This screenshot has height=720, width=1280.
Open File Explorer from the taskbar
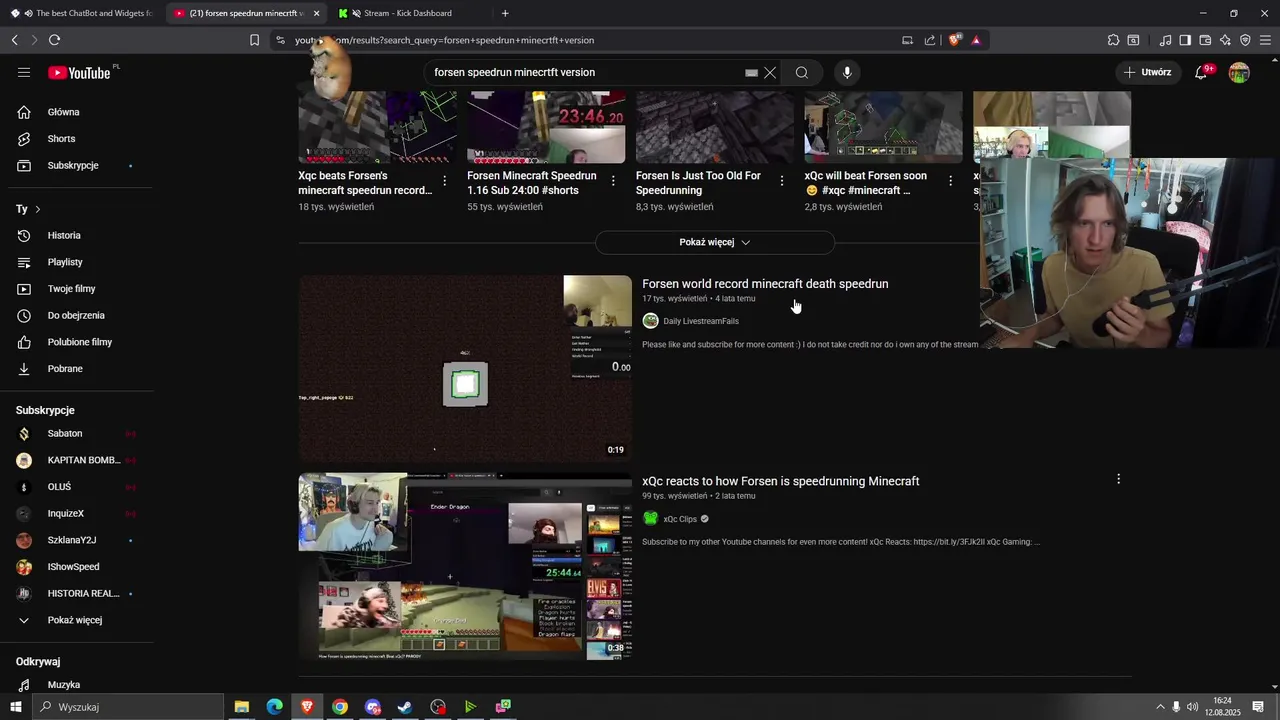[x=242, y=707]
